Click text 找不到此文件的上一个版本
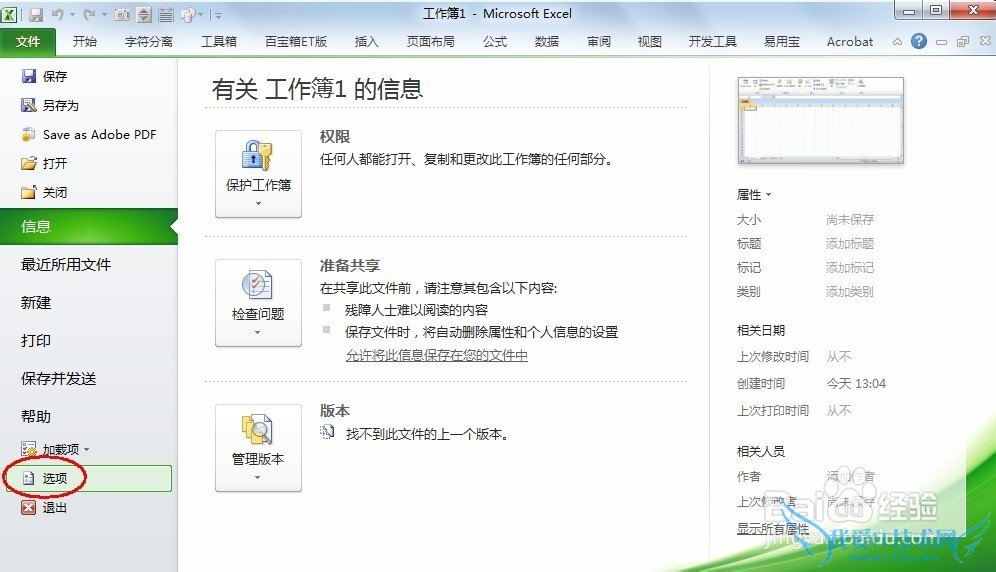 pyautogui.click(x=427, y=435)
